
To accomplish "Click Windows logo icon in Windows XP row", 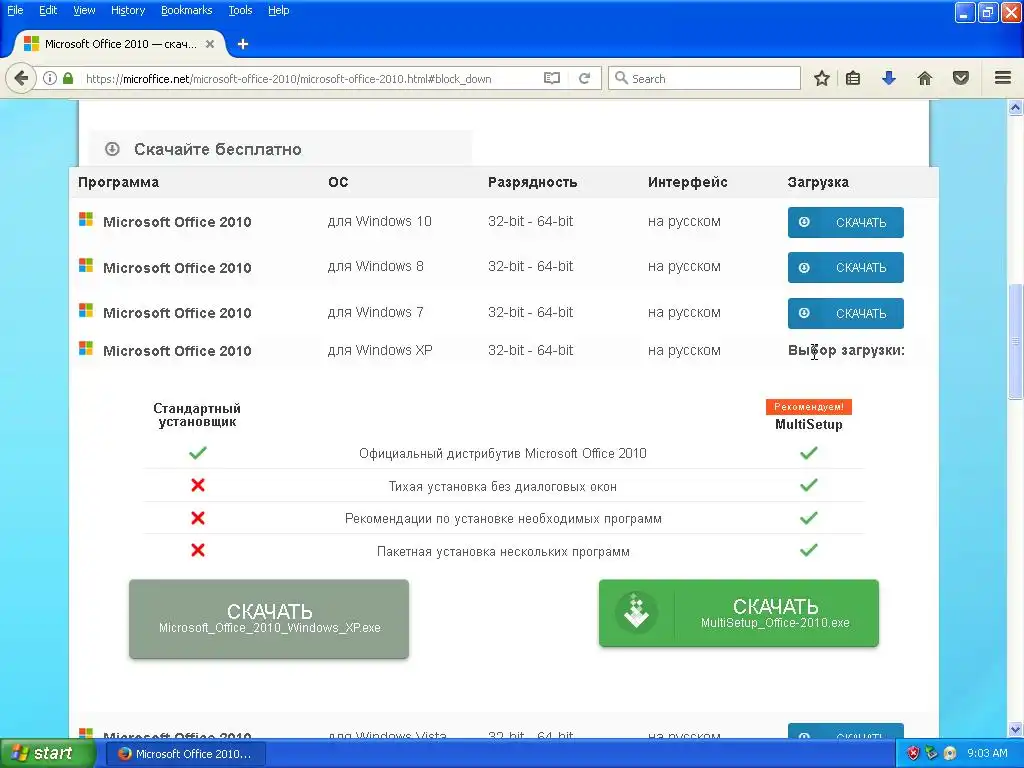I will point(86,348).
